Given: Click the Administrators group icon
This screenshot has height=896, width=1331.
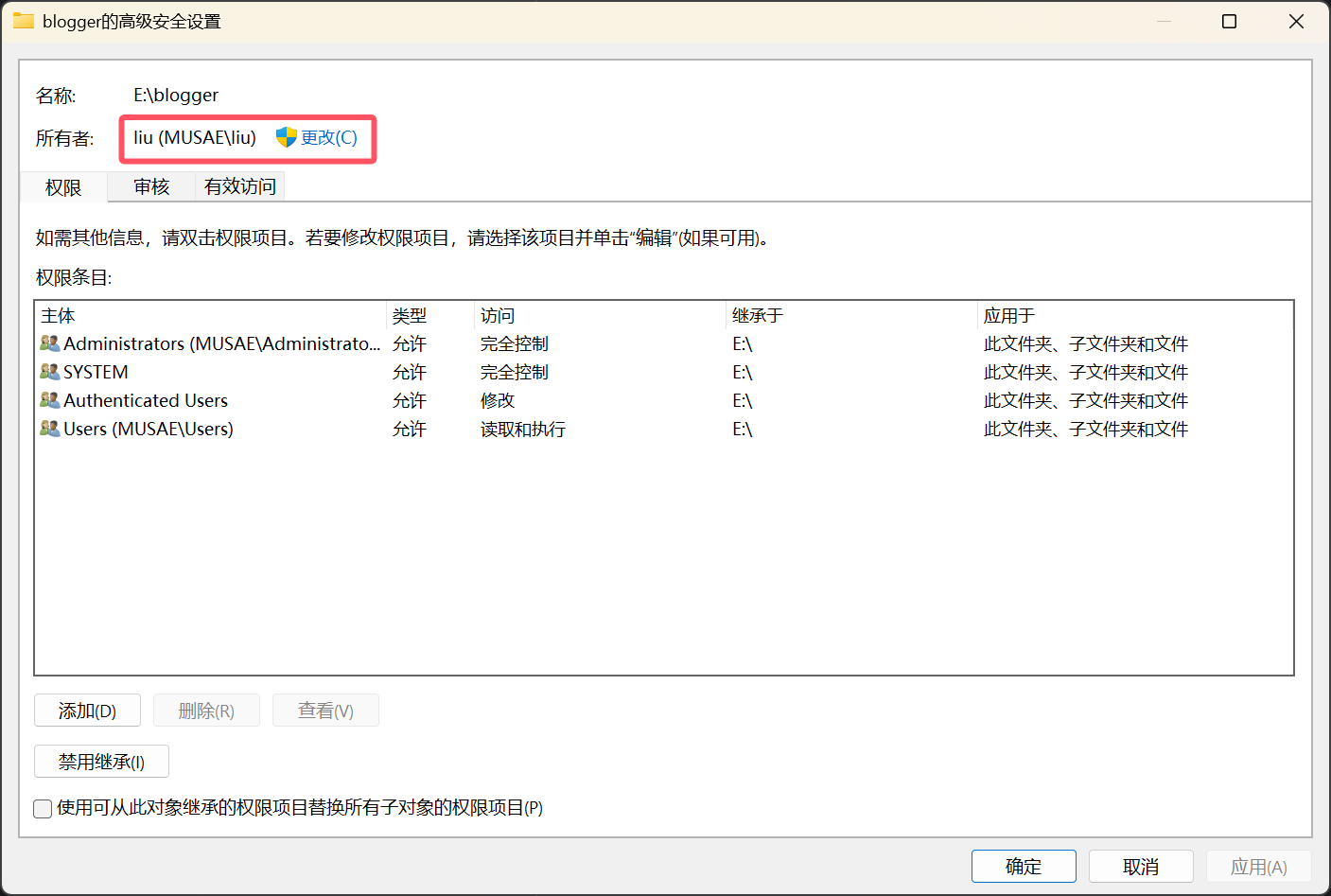Looking at the screenshot, I should point(49,343).
